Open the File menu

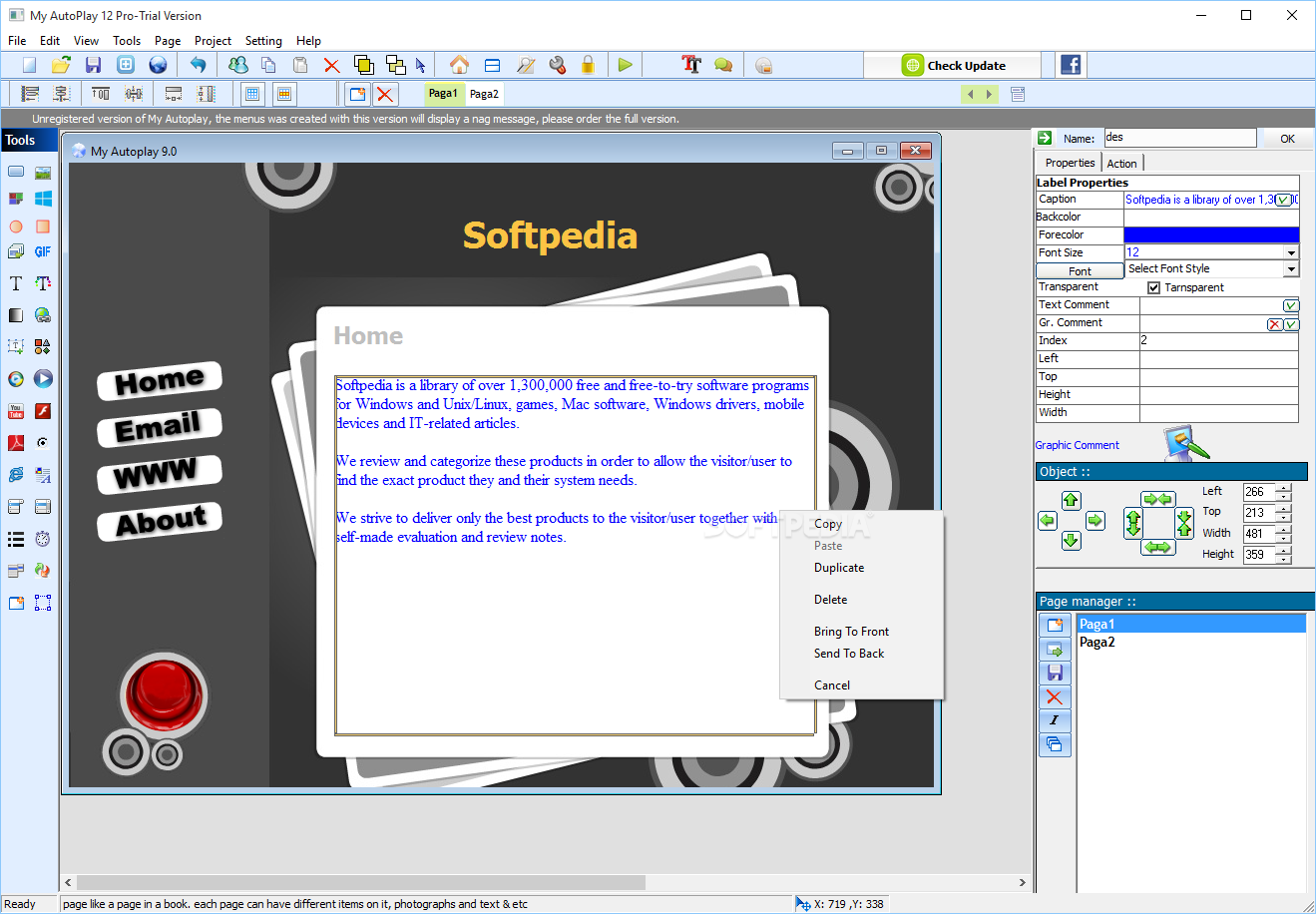pos(17,41)
